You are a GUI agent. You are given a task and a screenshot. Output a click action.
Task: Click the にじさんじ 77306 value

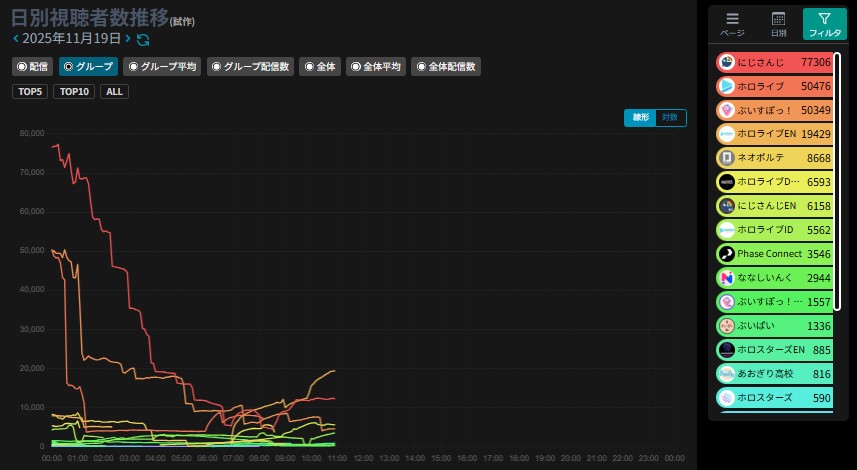tap(816, 62)
